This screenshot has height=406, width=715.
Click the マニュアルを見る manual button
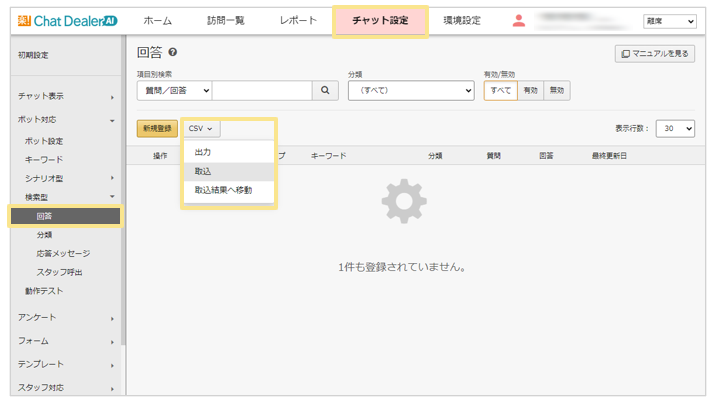pyautogui.click(x=654, y=54)
